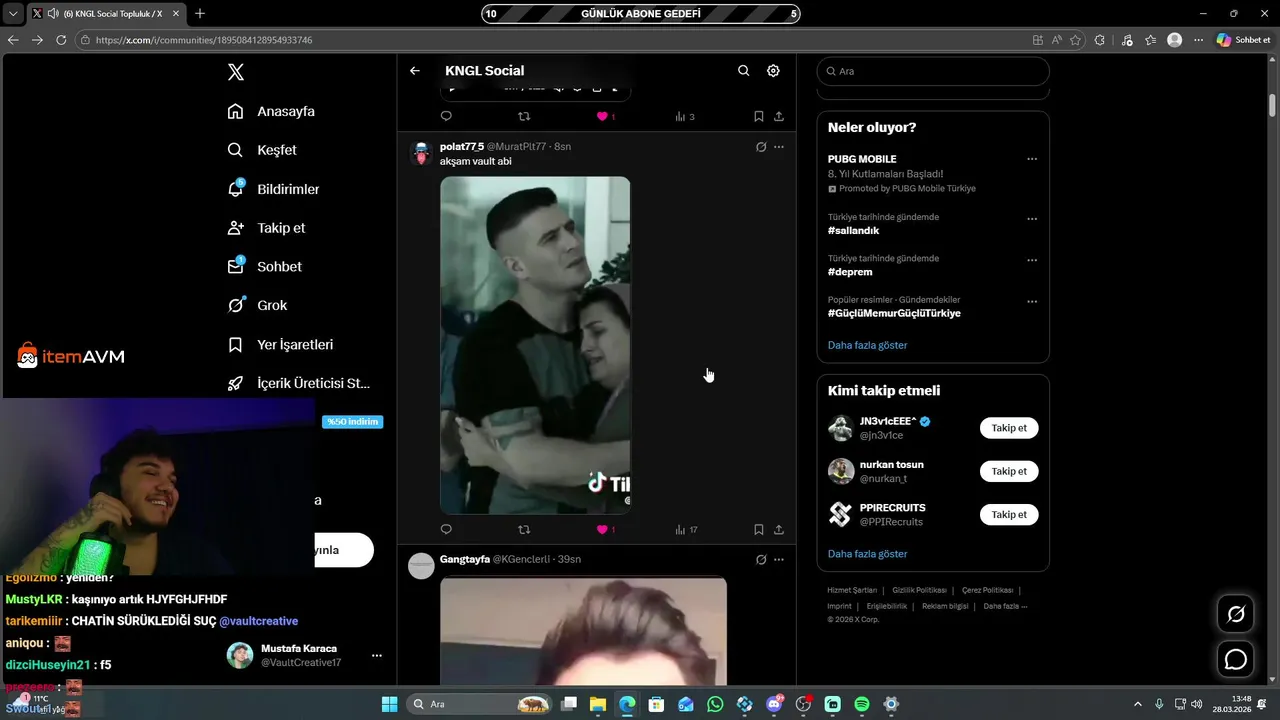The height and width of the screenshot is (720, 1280).
Task: Open Gizlilik Politikası footer link
Action: pos(918,590)
